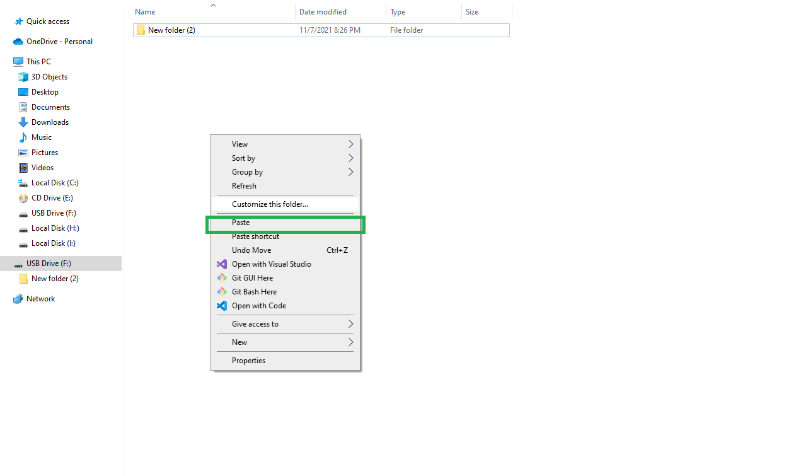Select Paste shortcut menu entry
Screen dimensions: 796x476
pos(285,236)
